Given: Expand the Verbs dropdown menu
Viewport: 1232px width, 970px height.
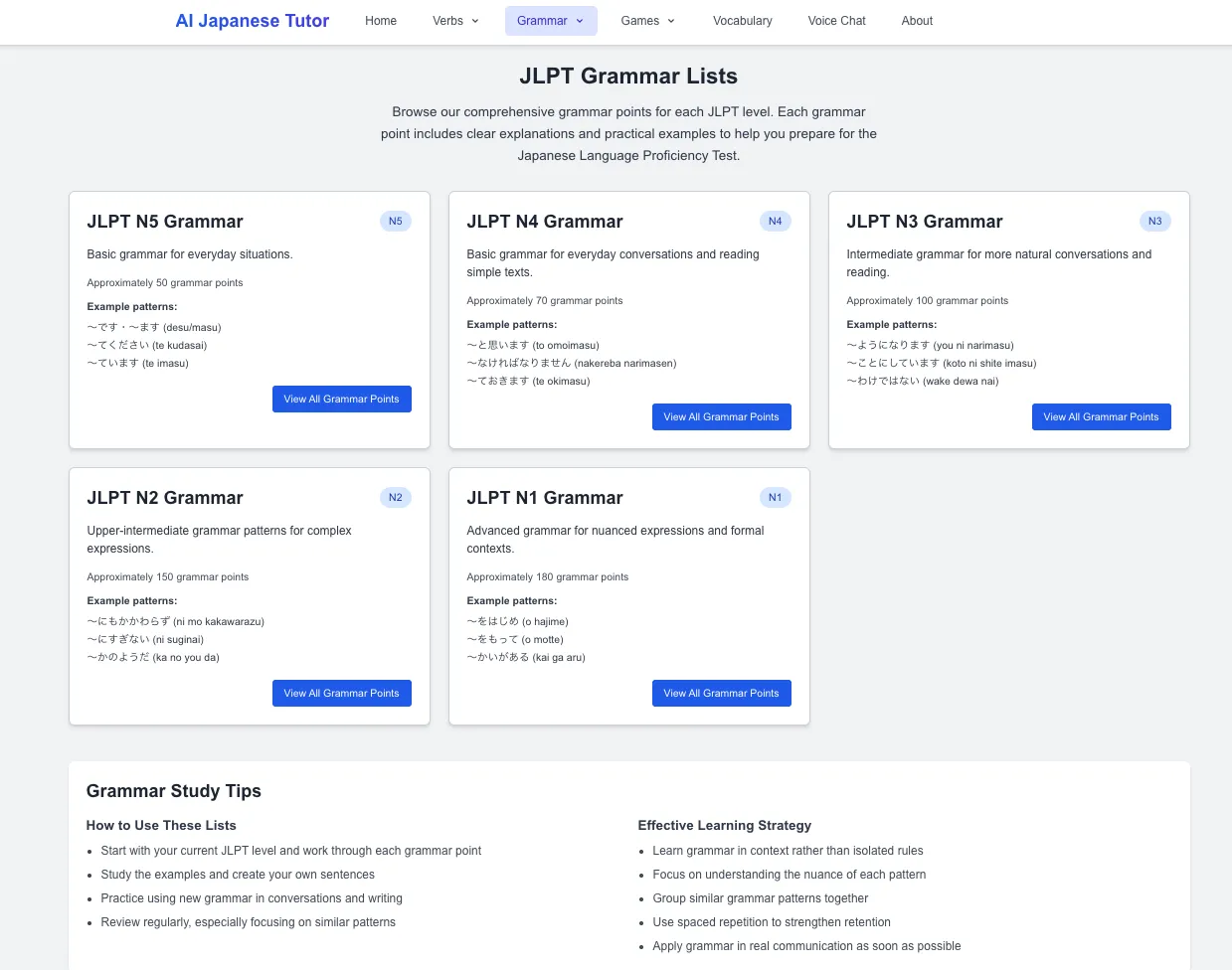Looking at the screenshot, I should [455, 21].
